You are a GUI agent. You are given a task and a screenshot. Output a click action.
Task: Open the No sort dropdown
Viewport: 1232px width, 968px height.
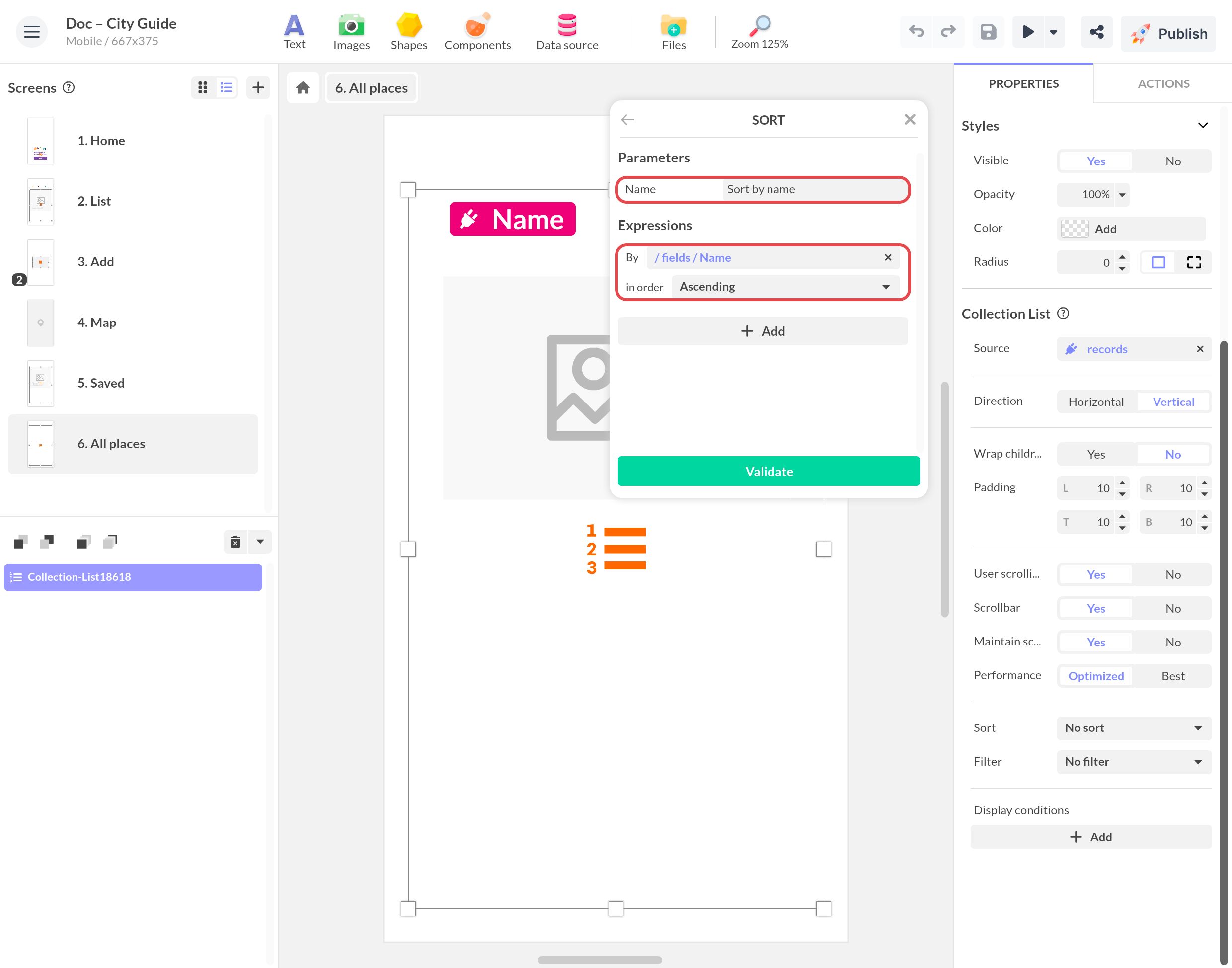click(1134, 728)
